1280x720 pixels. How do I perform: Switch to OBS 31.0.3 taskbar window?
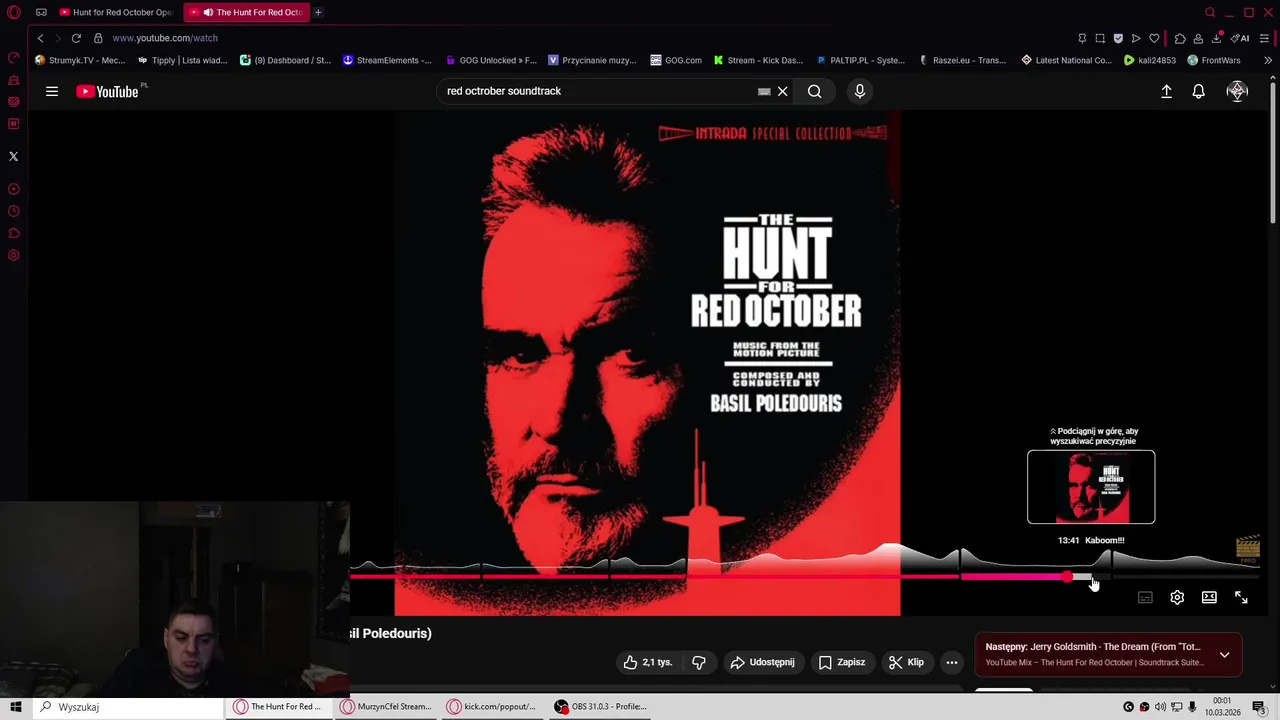(x=601, y=707)
